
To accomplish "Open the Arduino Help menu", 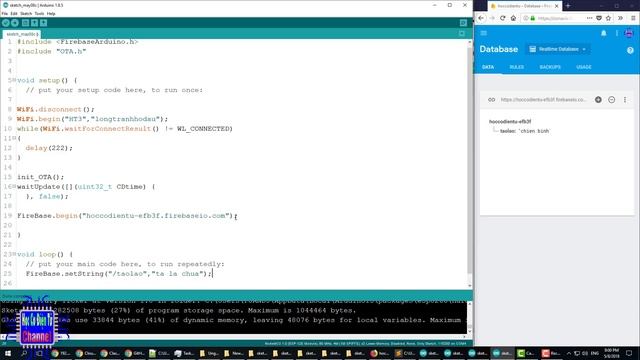I will click(51, 13).
